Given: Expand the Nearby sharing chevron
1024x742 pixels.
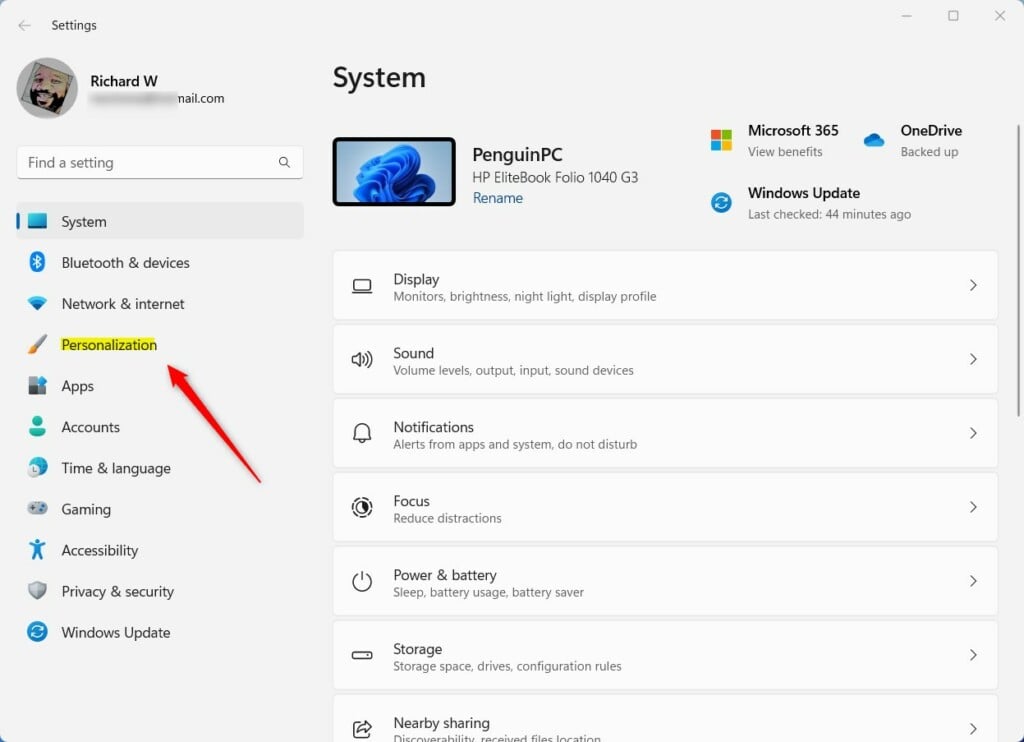Looking at the screenshot, I should [973, 728].
